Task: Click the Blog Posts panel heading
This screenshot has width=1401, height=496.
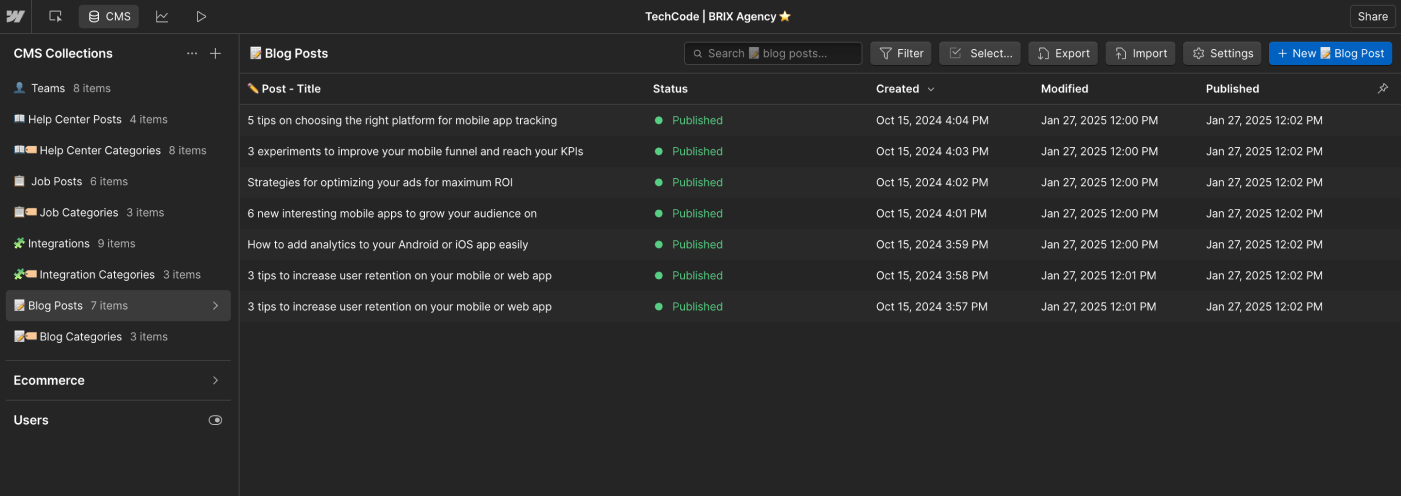Action: [x=289, y=53]
